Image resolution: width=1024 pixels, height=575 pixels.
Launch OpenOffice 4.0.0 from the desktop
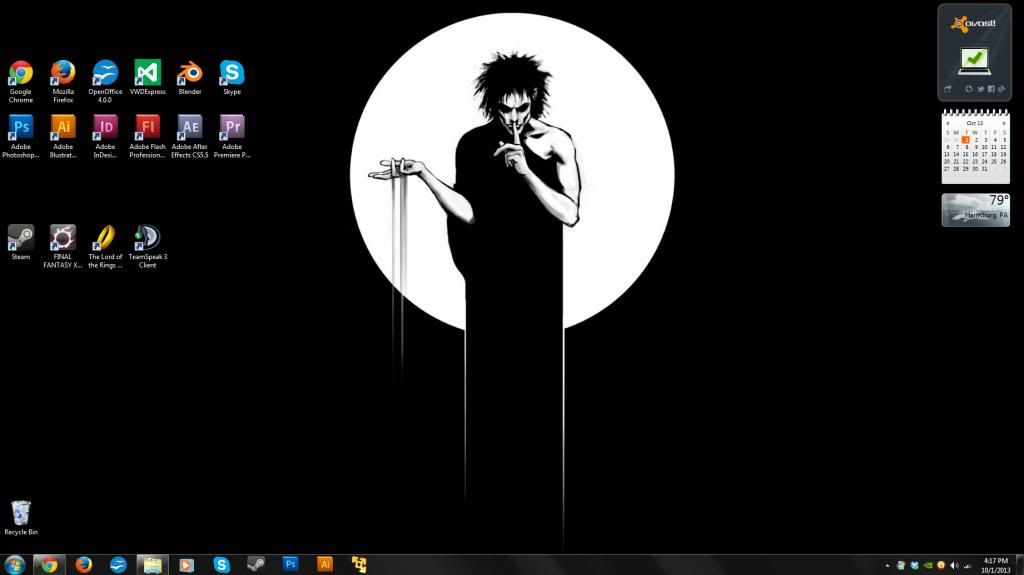click(105, 81)
